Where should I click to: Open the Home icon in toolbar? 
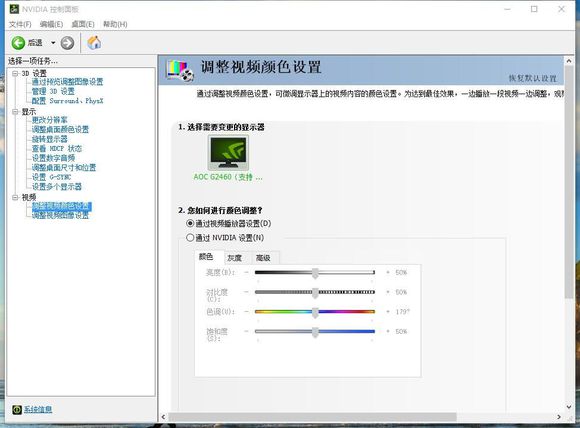tap(94, 43)
